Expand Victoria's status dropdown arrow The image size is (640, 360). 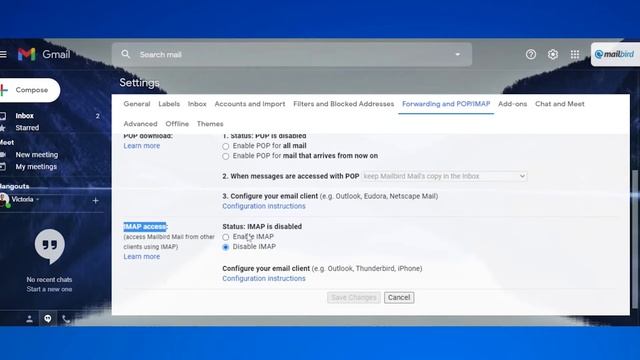click(x=38, y=200)
